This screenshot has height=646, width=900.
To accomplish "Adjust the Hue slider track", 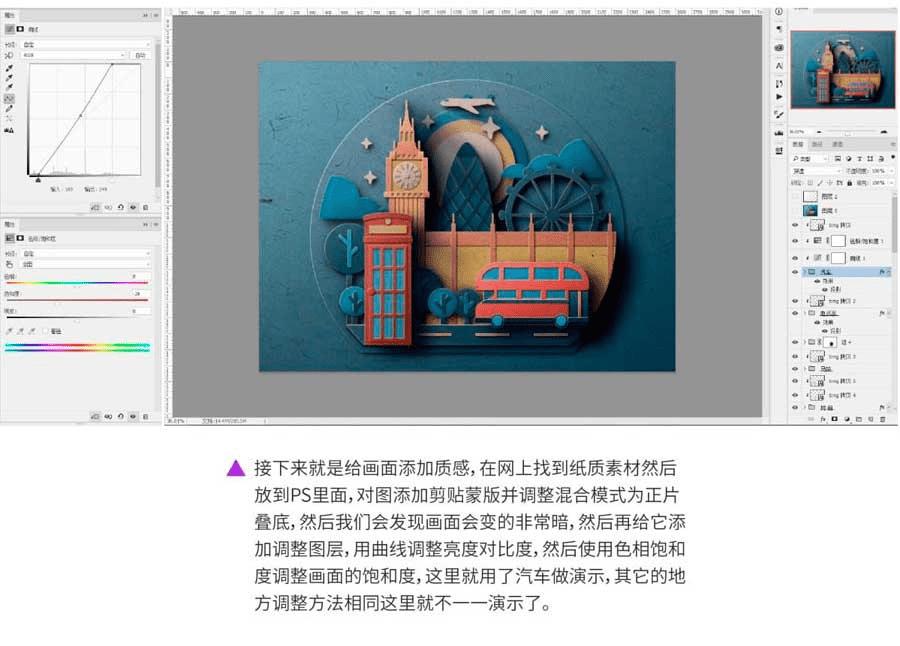I will pos(77,283).
